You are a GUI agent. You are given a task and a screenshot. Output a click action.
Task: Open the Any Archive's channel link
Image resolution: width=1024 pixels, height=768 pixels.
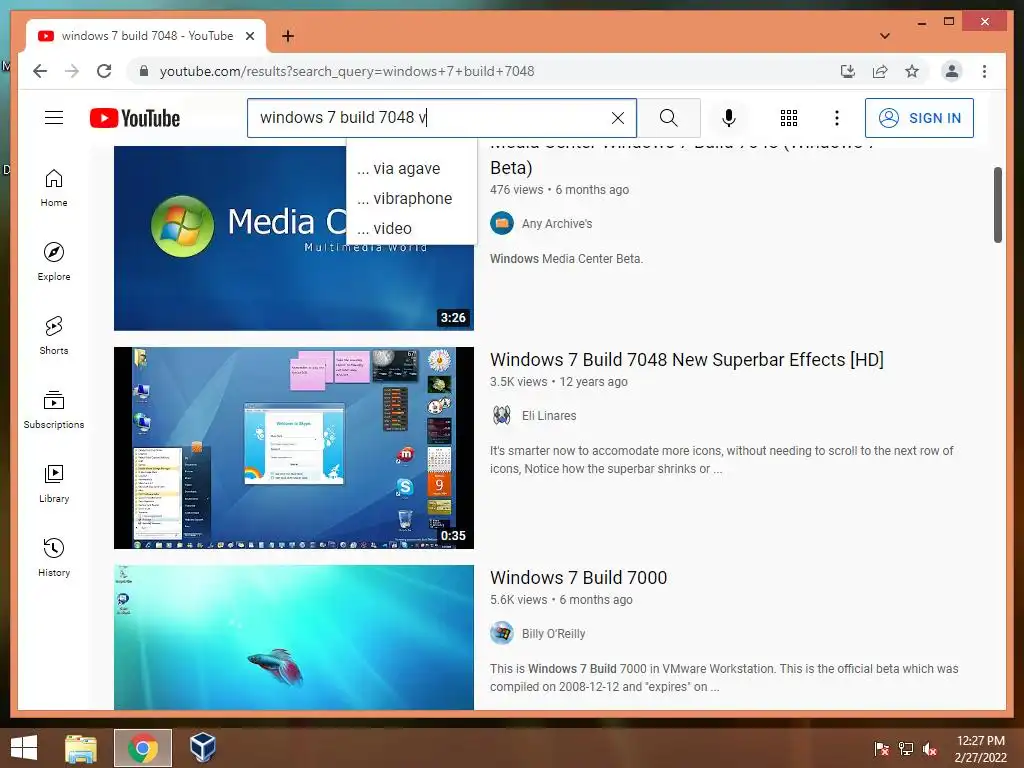[557, 223]
